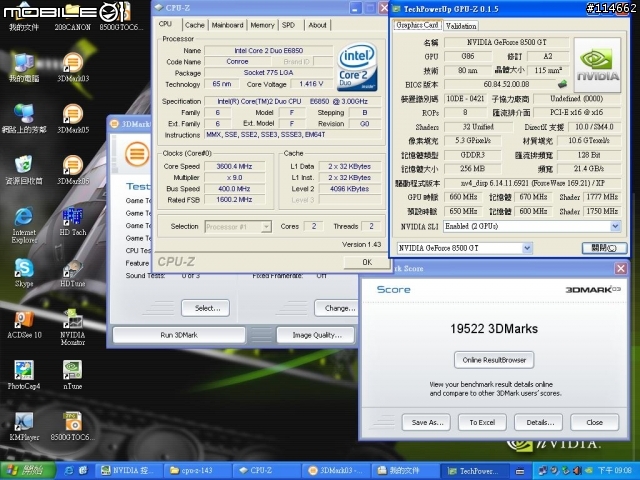Click Online ResultBrowser in 3DMark Score
This screenshot has width=640, height=480.
click(494, 360)
